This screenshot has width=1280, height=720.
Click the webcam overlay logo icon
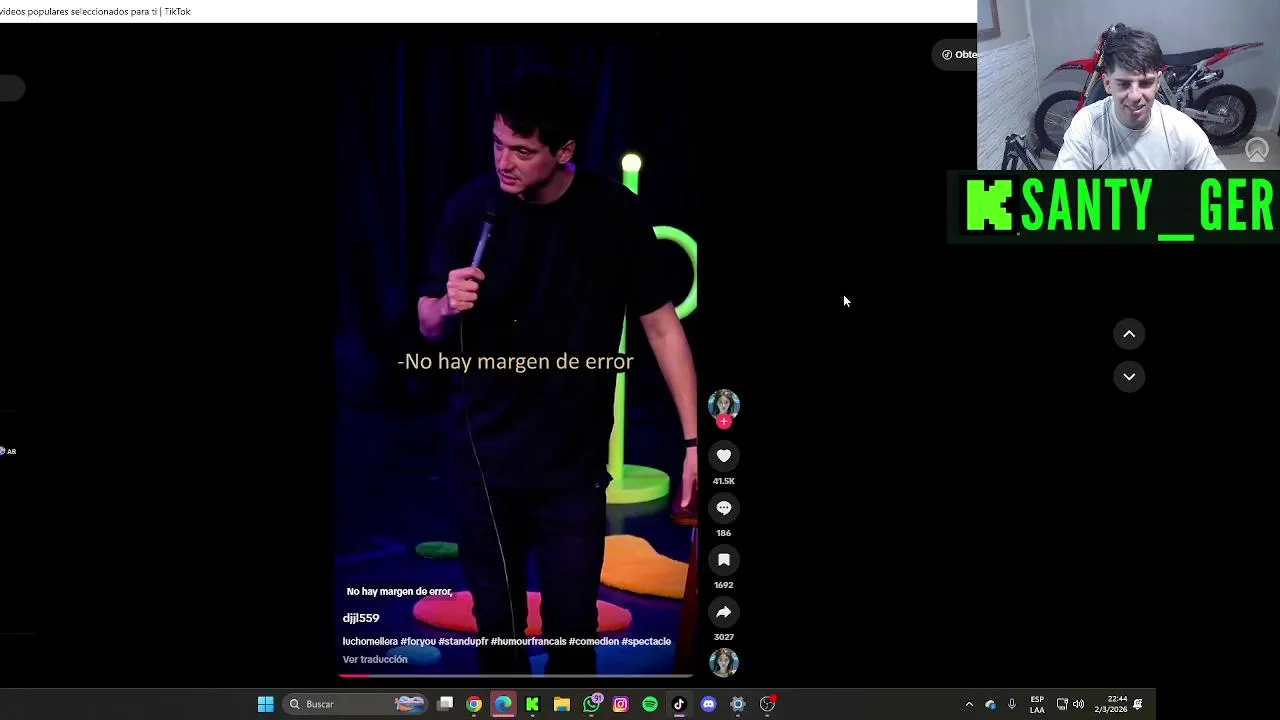(x=1257, y=150)
